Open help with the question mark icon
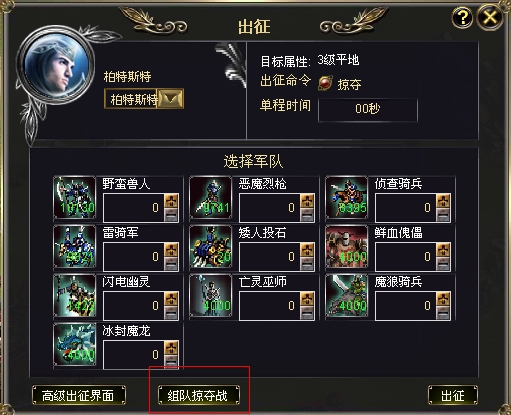 coord(462,17)
